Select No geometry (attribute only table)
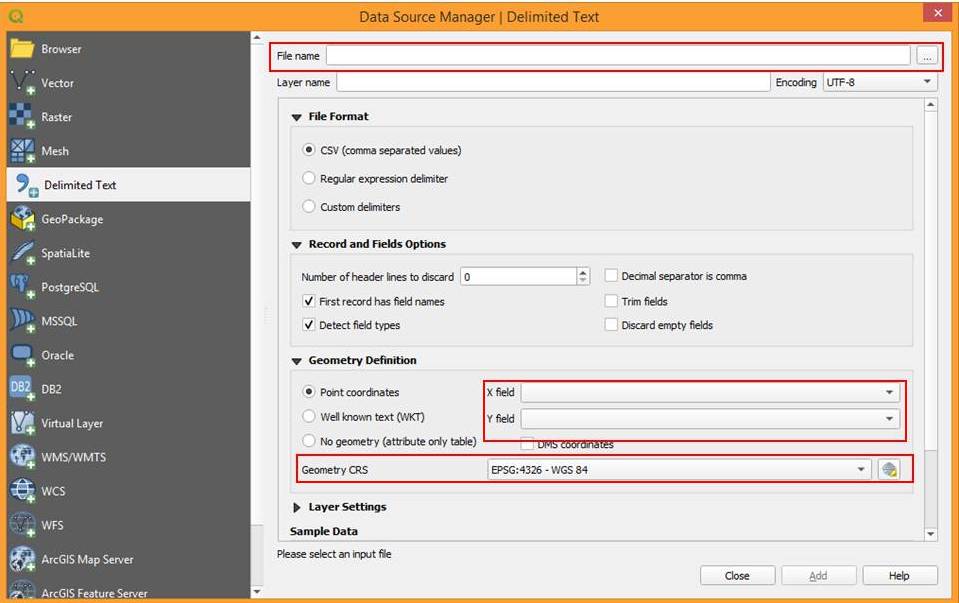959x603 pixels. tap(309, 441)
